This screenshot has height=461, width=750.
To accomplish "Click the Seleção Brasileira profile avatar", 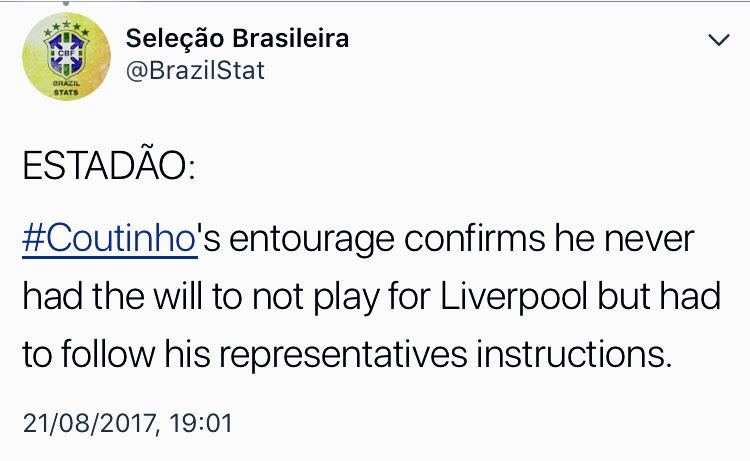I will point(66,56).
